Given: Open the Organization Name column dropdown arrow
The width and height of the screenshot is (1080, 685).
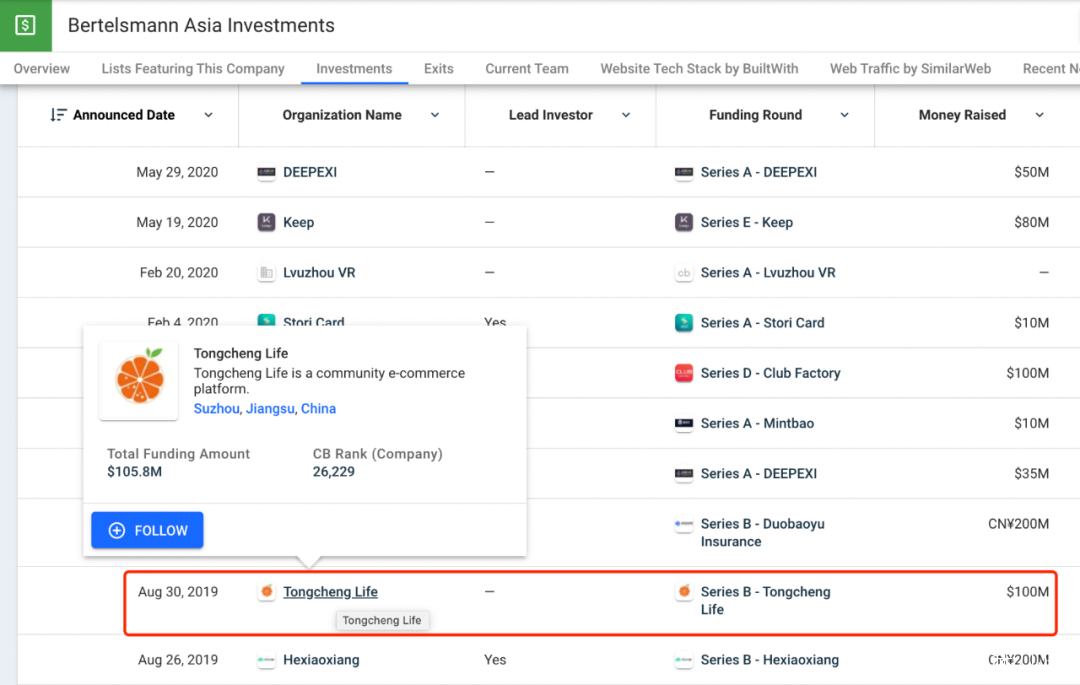Looking at the screenshot, I should pyautogui.click(x=435, y=115).
